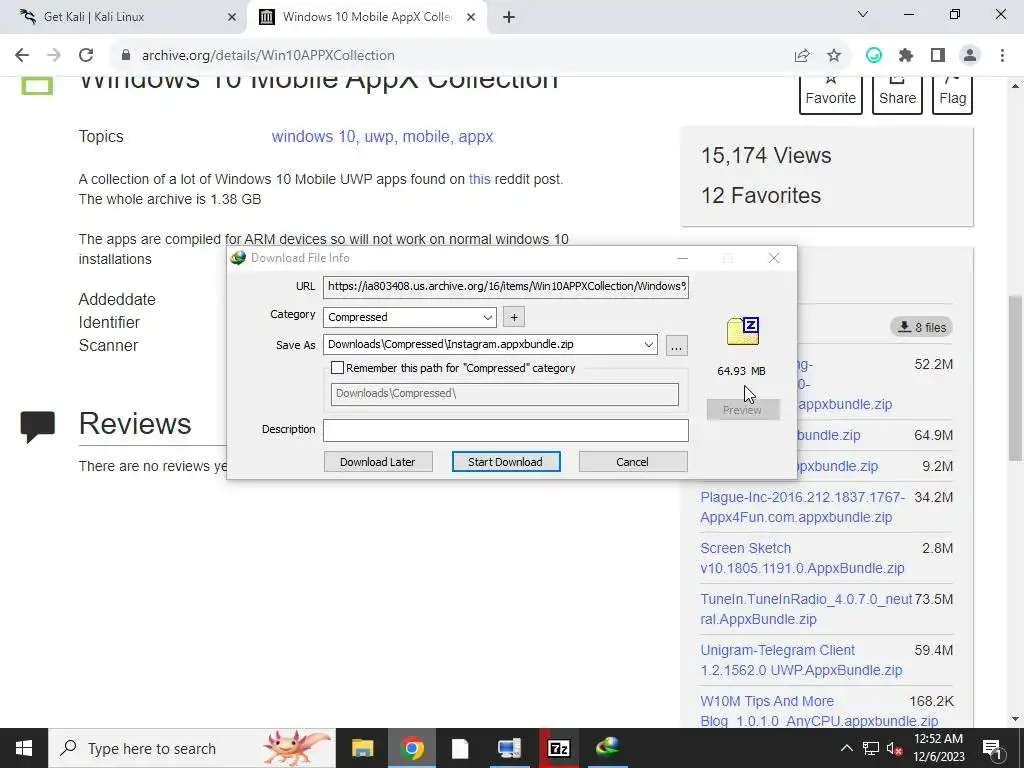Close the Download File Info dialog
The image size is (1024, 768).
[774, 258]
